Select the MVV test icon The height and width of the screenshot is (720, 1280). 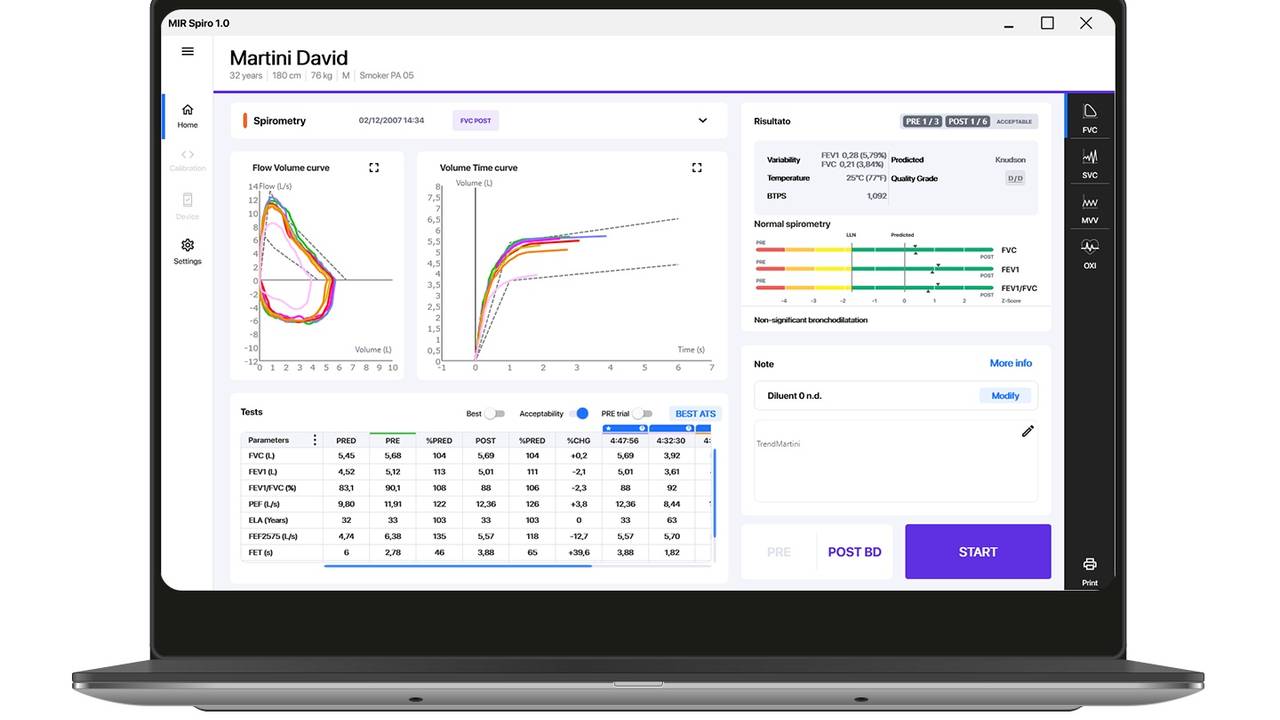click(1090, 208)
